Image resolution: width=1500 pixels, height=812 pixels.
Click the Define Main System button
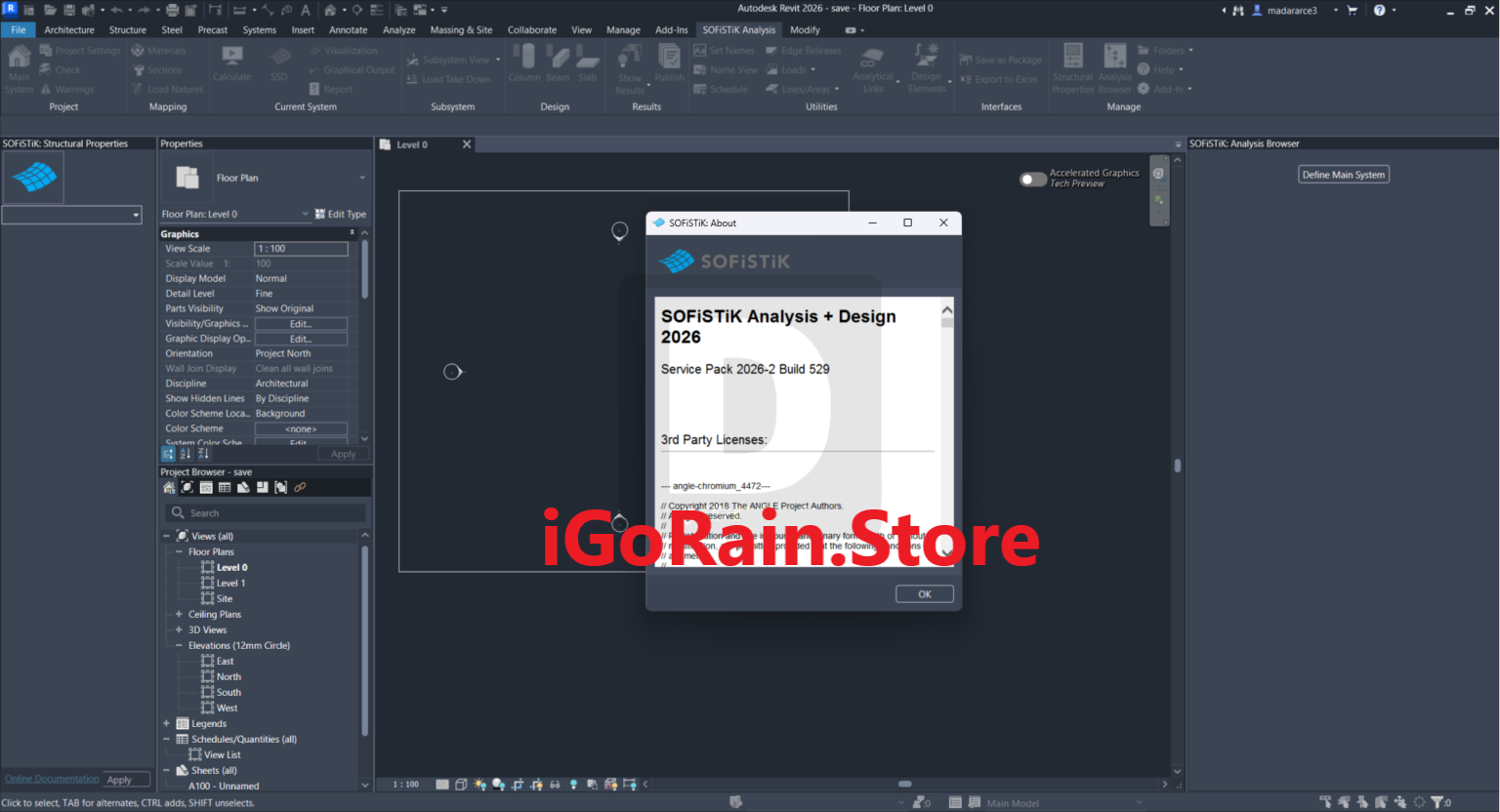tap(1343, 175)
